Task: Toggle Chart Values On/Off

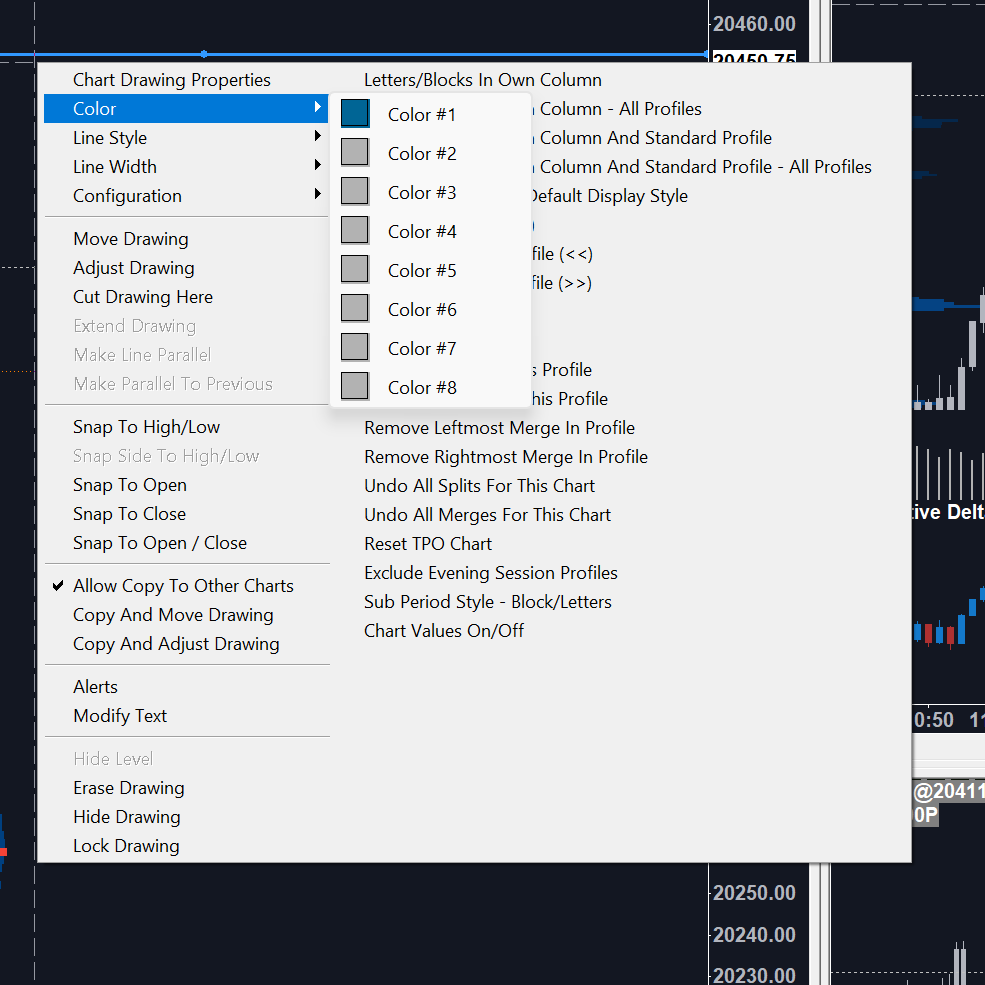Action: point(444,631)
